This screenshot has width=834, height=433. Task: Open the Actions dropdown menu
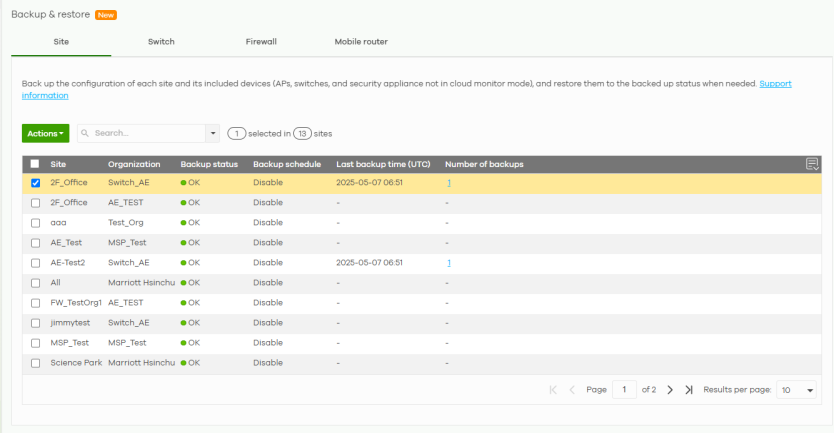[45, 133]
